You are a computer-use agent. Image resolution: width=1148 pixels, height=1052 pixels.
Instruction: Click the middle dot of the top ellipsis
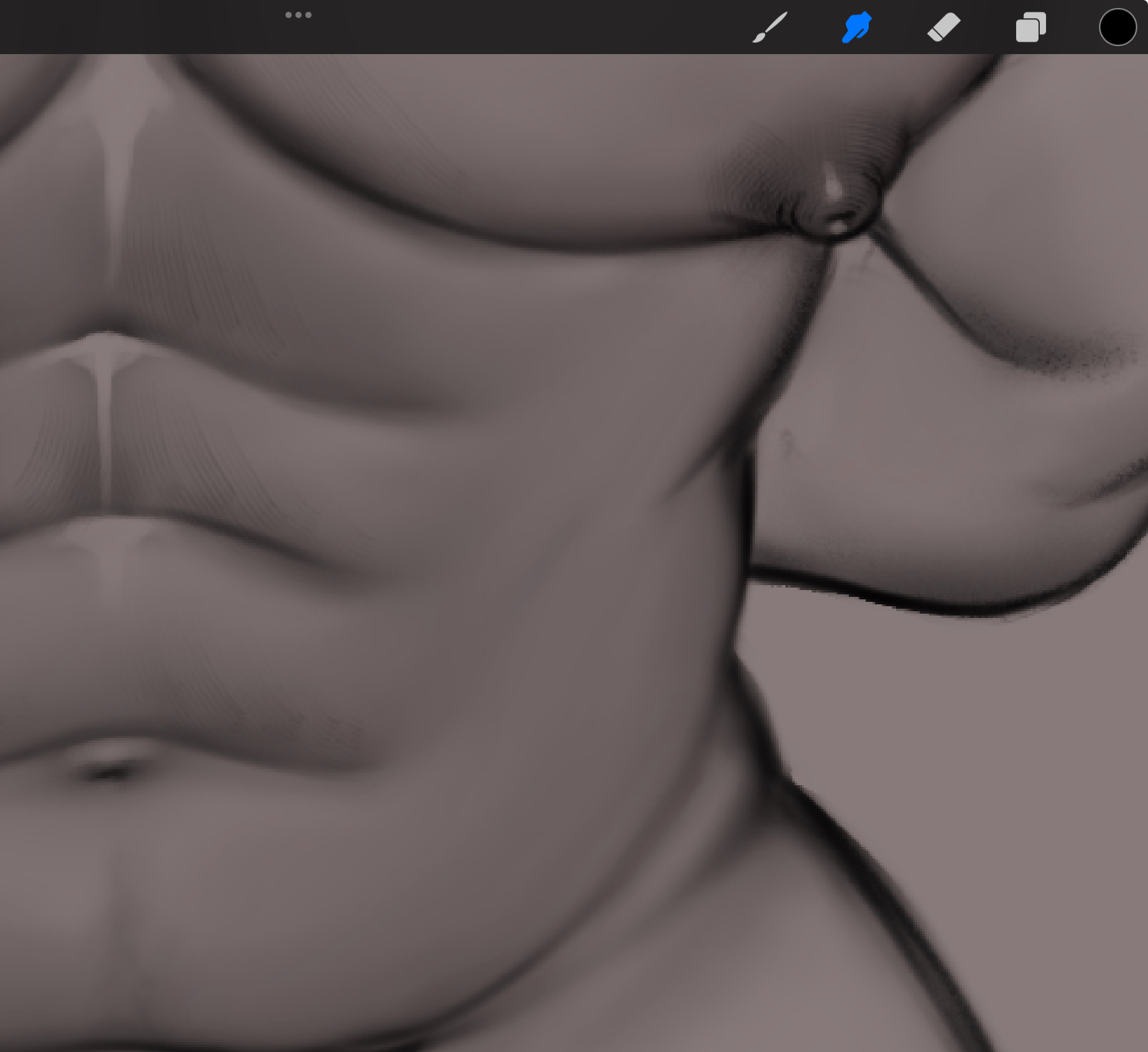pos(298,15)
